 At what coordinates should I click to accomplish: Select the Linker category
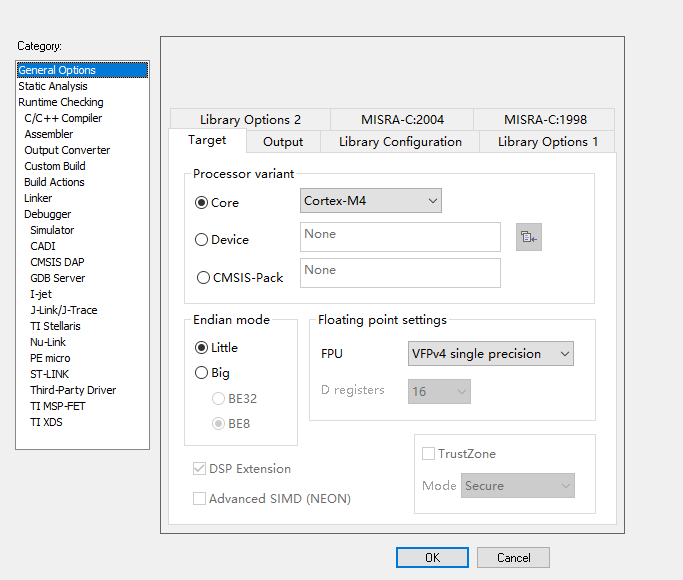38,198
